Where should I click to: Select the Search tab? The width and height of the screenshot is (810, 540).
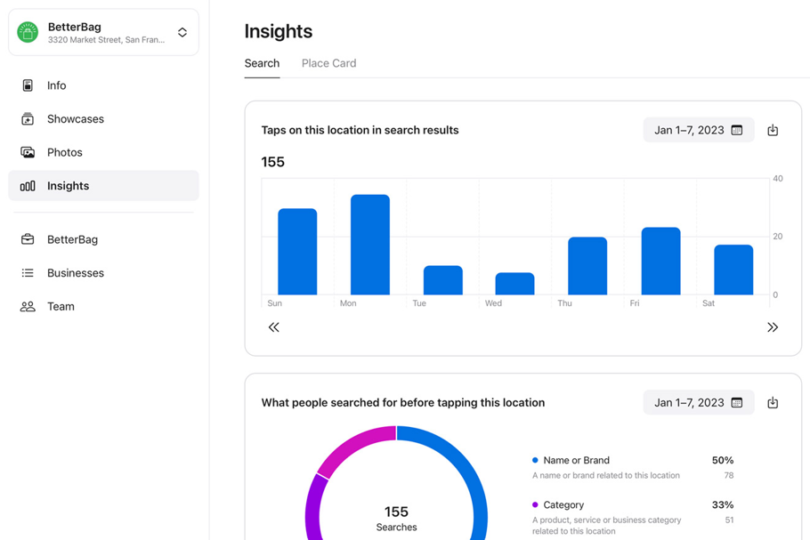262,63
